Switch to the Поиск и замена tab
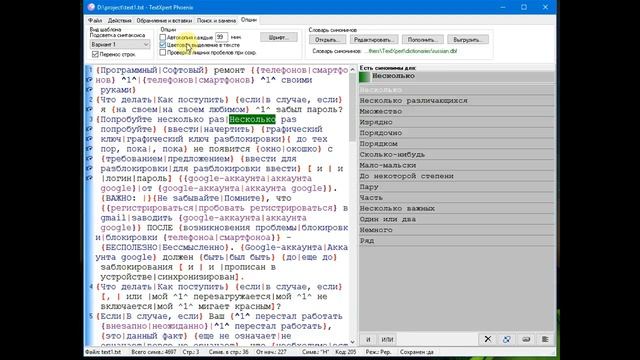The height and width of the screenshot is (360, 640). coord(216,20)
